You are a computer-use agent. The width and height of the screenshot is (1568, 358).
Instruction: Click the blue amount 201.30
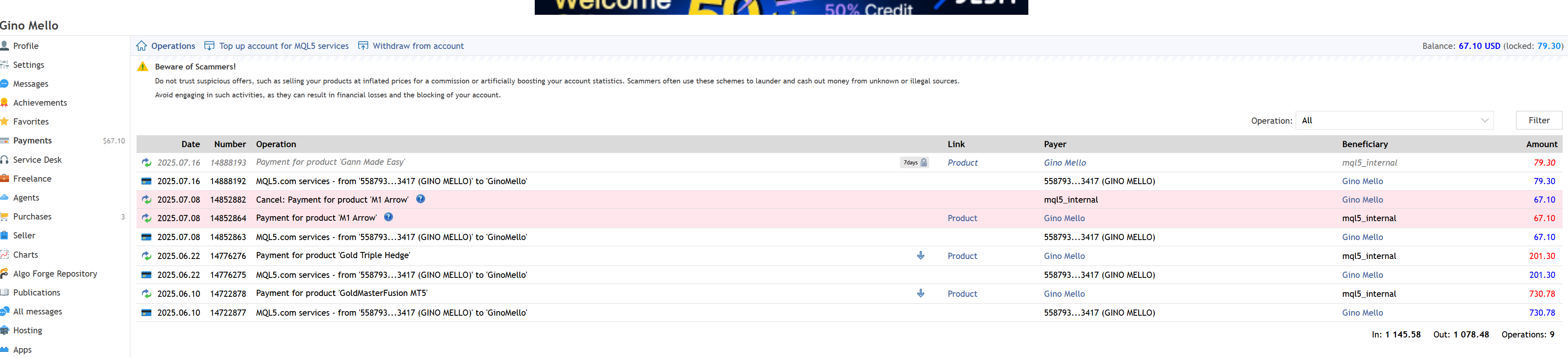pos(1542,275)
